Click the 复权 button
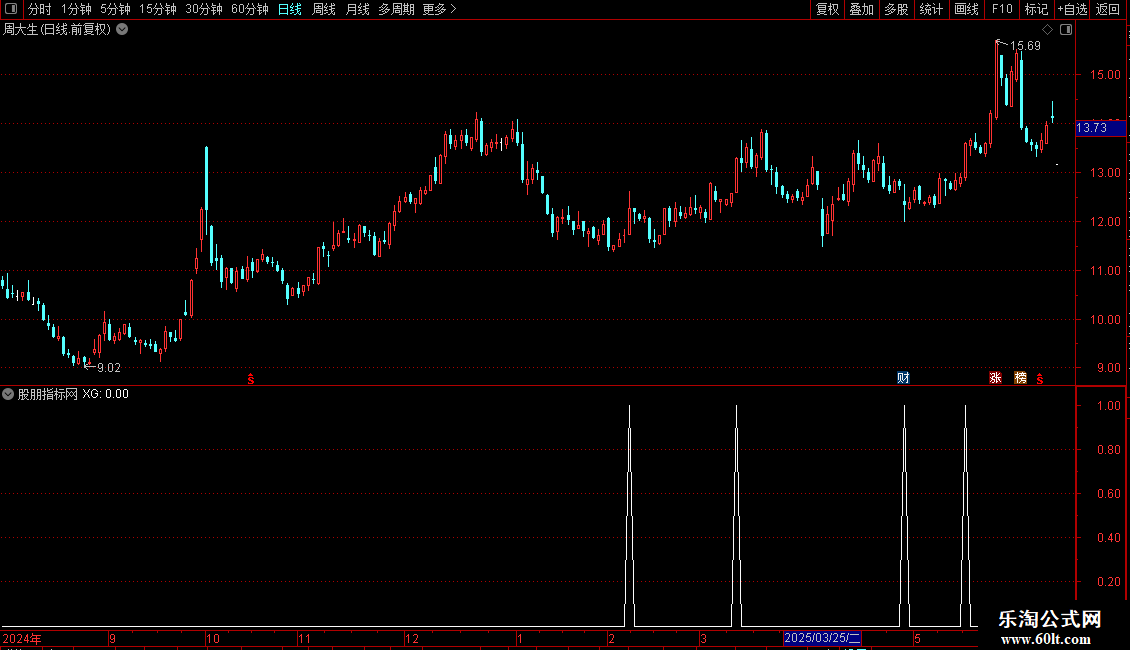 827,9
